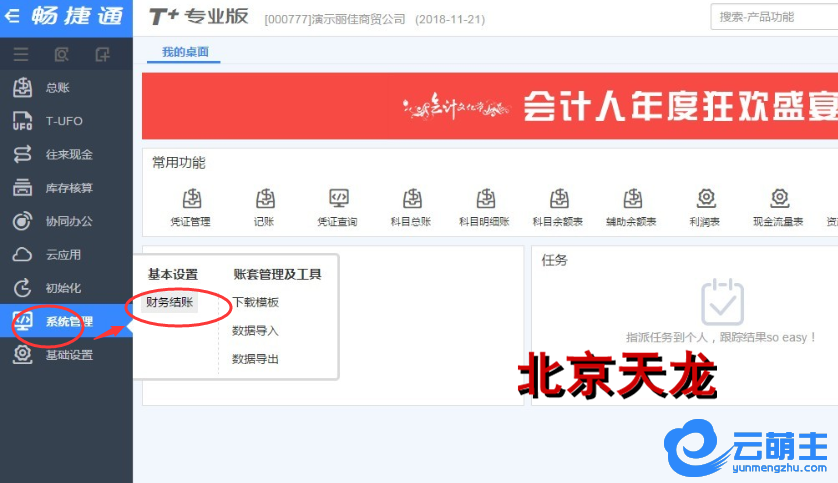The width and height of the screenshot is (838, 483).
Task: Open the 科目明细账 shortcut icon
Action: point(485,199)
